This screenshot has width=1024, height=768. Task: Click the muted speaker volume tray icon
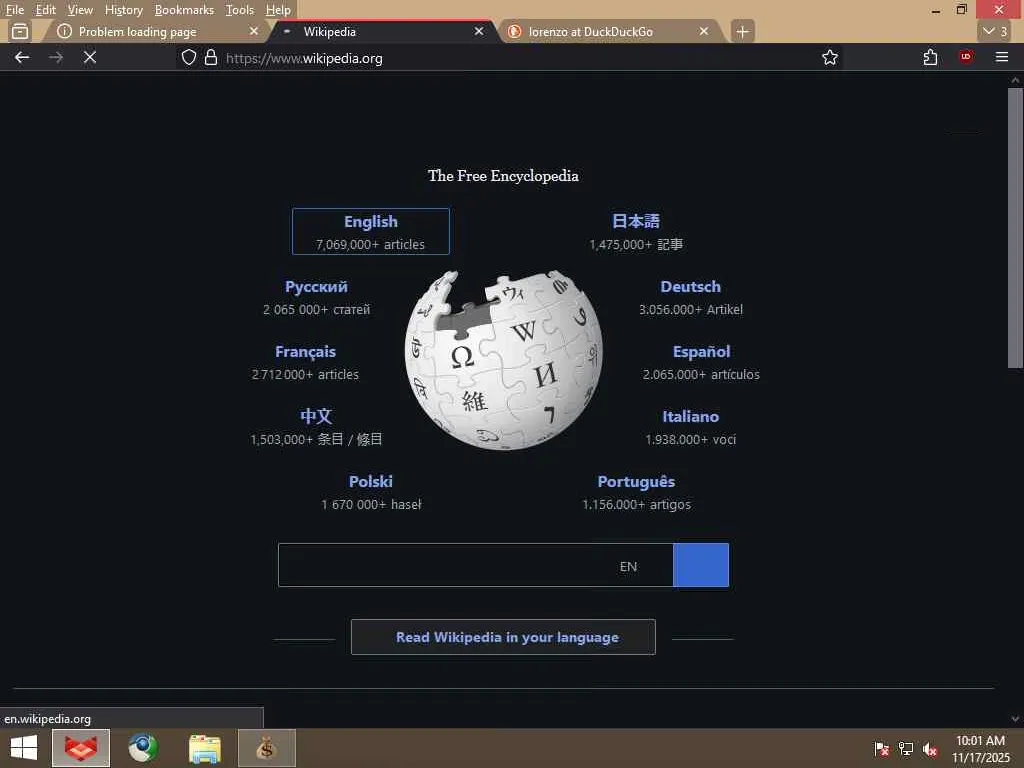931,749
